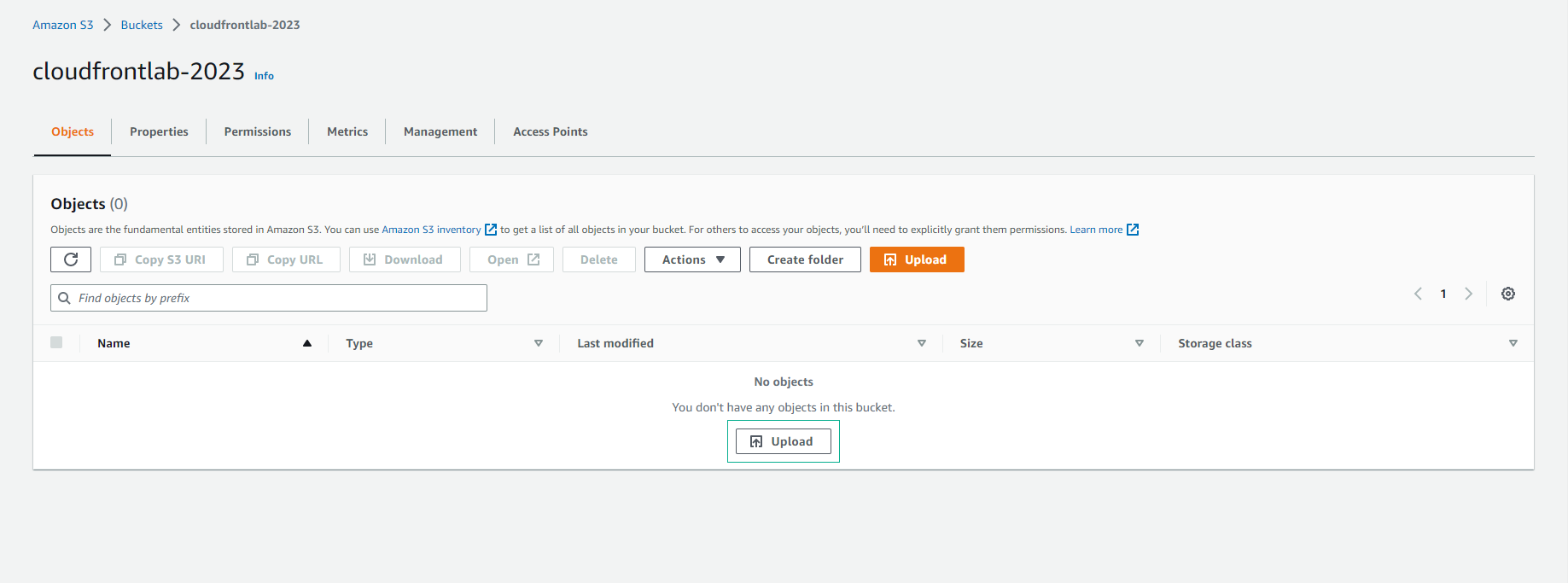Screen dimensions: 1568x583
Task: Sort by Storage class column arrow
Action: pos(1513,343)
